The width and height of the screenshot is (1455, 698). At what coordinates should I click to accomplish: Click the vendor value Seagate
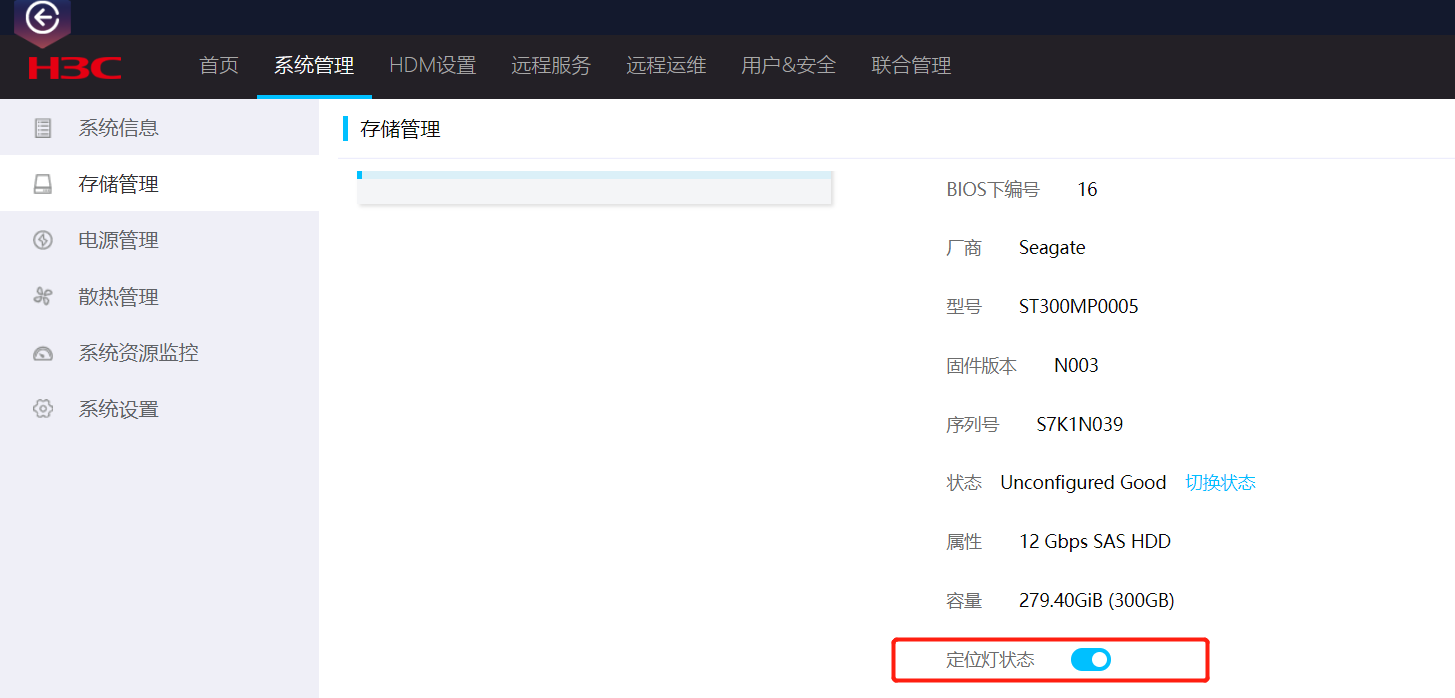tap(1052, 248)
